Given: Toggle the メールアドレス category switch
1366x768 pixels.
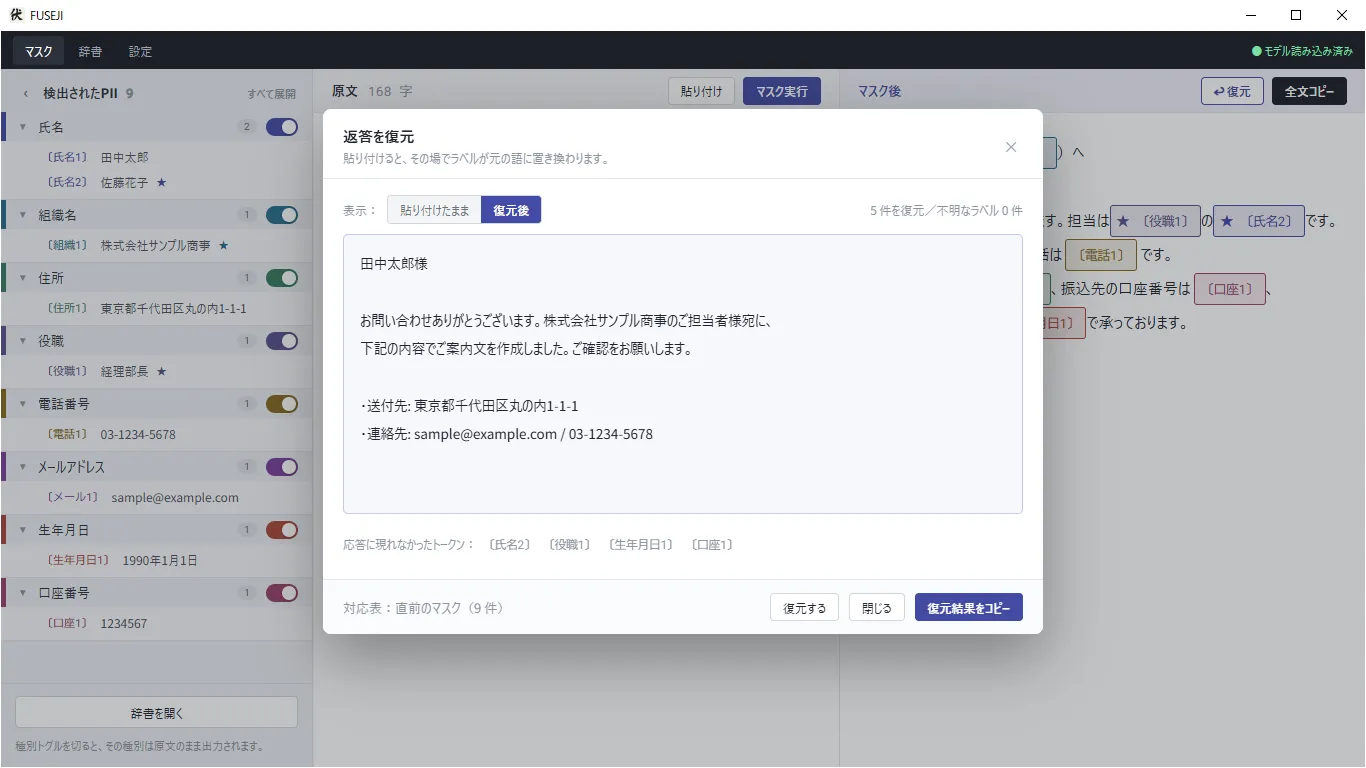Looking at the screenshot, I should pos(282,467).
